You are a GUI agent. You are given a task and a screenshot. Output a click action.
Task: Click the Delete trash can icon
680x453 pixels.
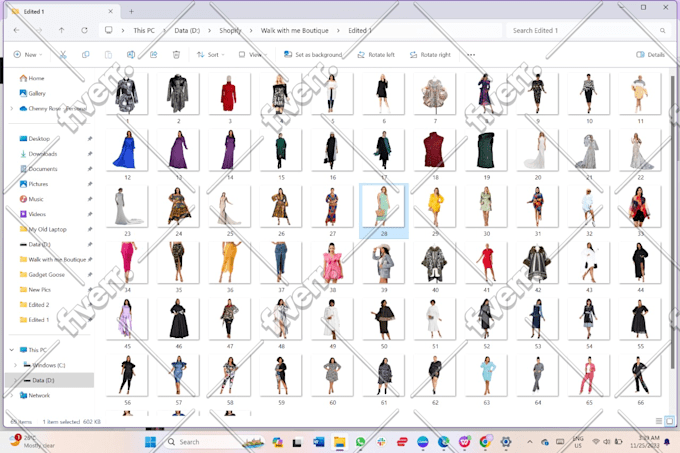coord(176,55)
